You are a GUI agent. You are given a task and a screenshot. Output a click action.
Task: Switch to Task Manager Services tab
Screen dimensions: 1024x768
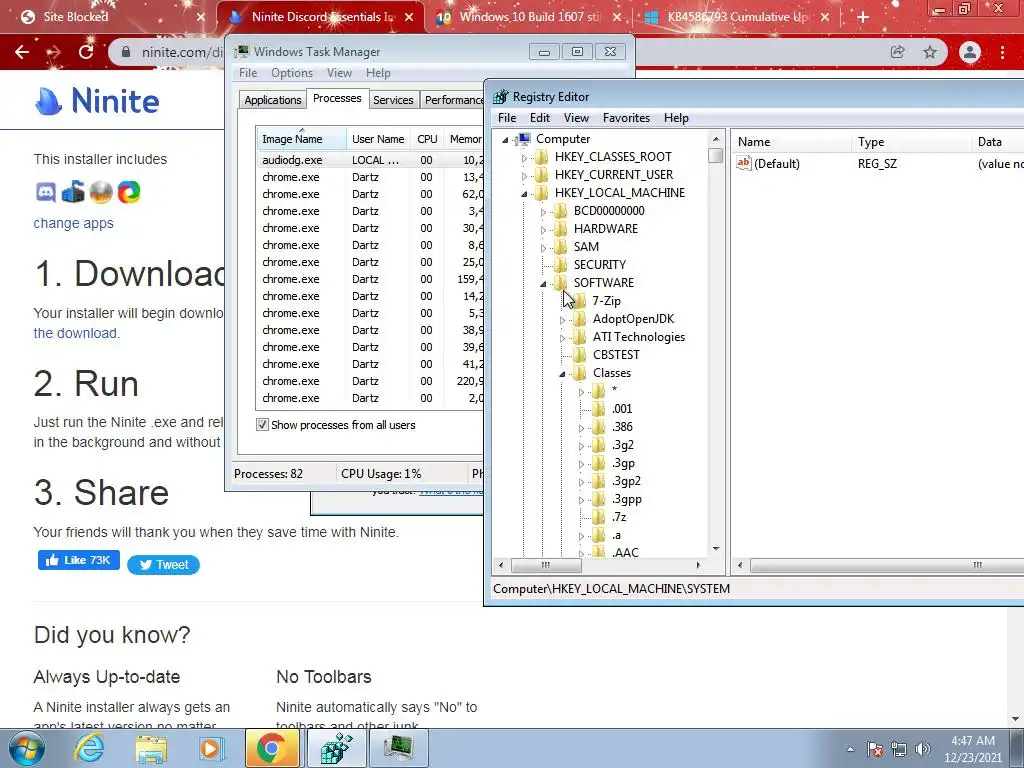(x=393, y=100)
